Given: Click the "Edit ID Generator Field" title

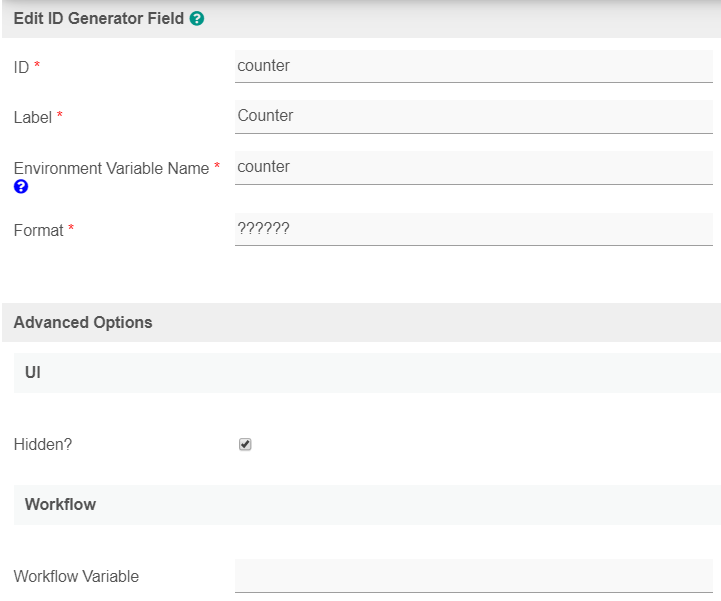Looking at the screenshot, I should pos(99,18).
